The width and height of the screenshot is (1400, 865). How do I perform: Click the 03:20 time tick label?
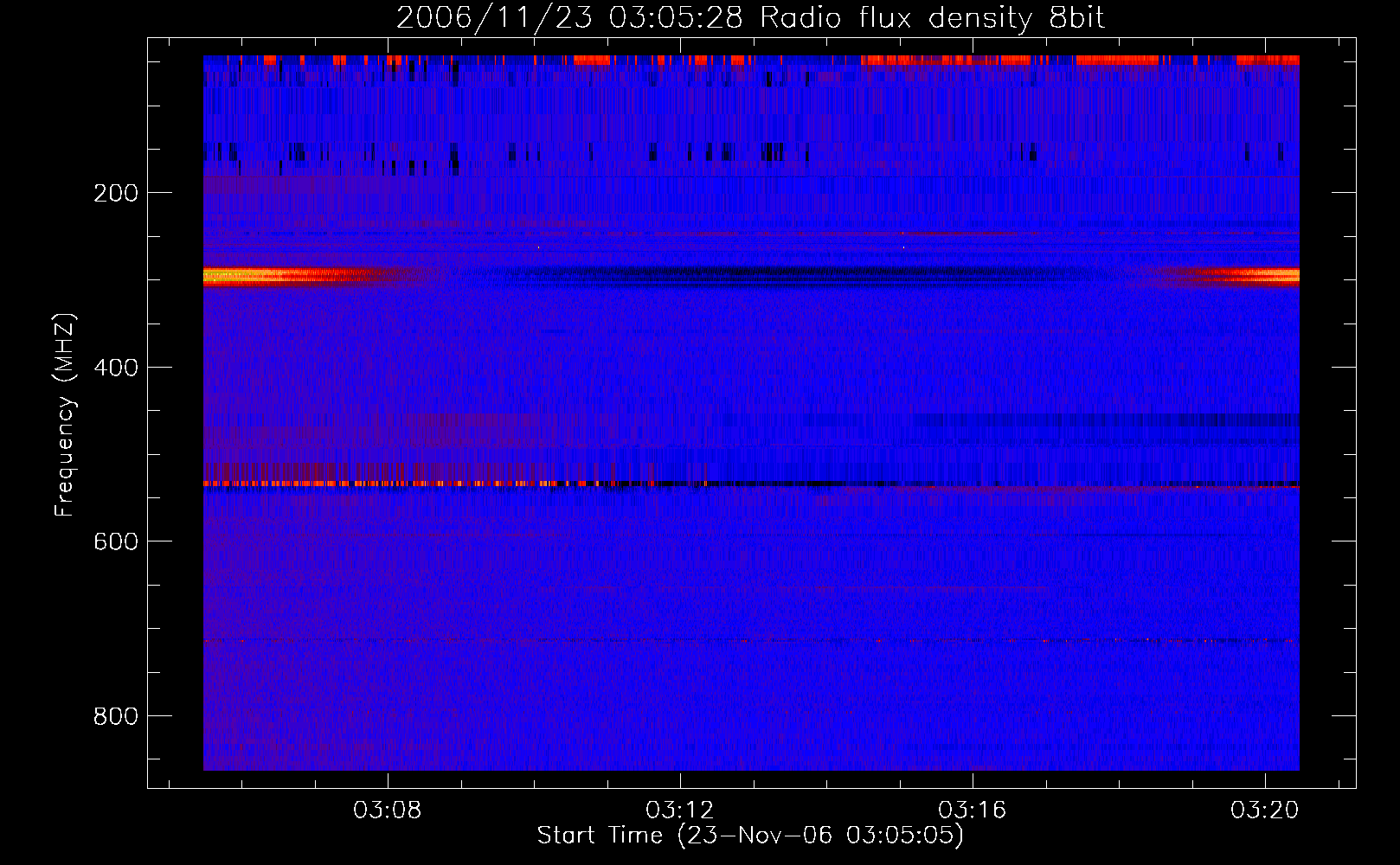[x=1265, y=811]
